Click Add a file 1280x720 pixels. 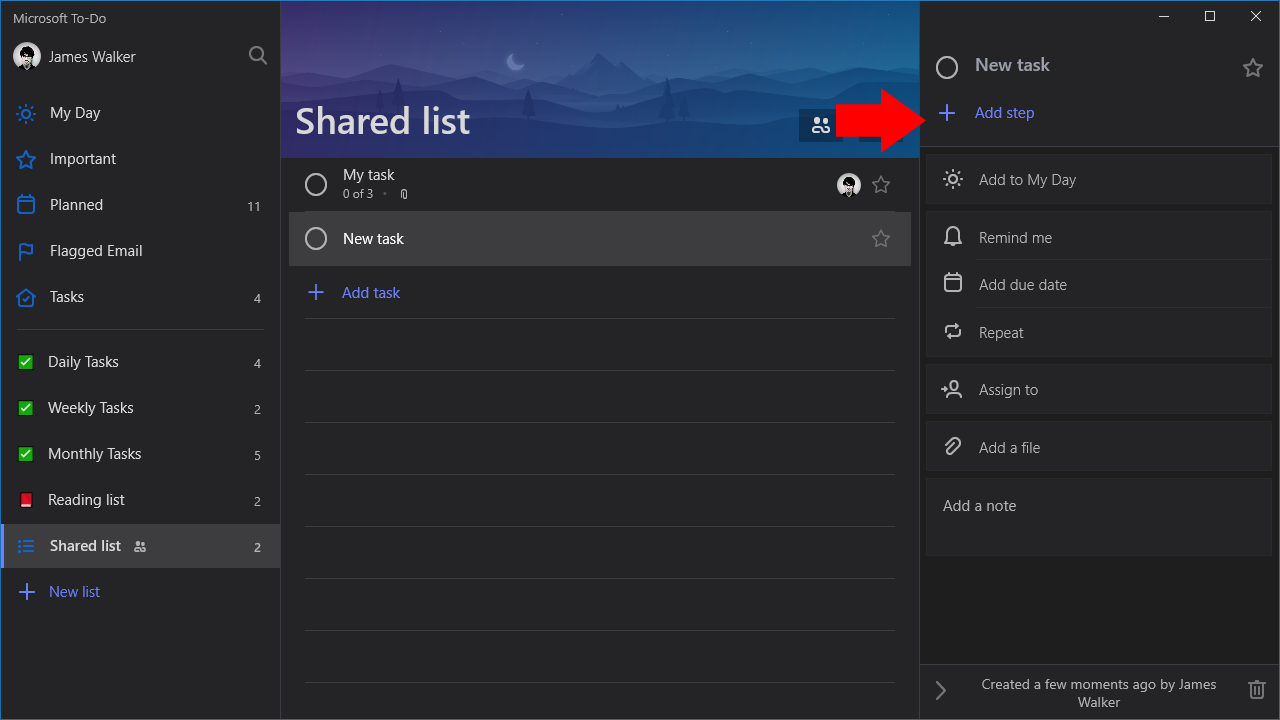[x=1100, y=448]
